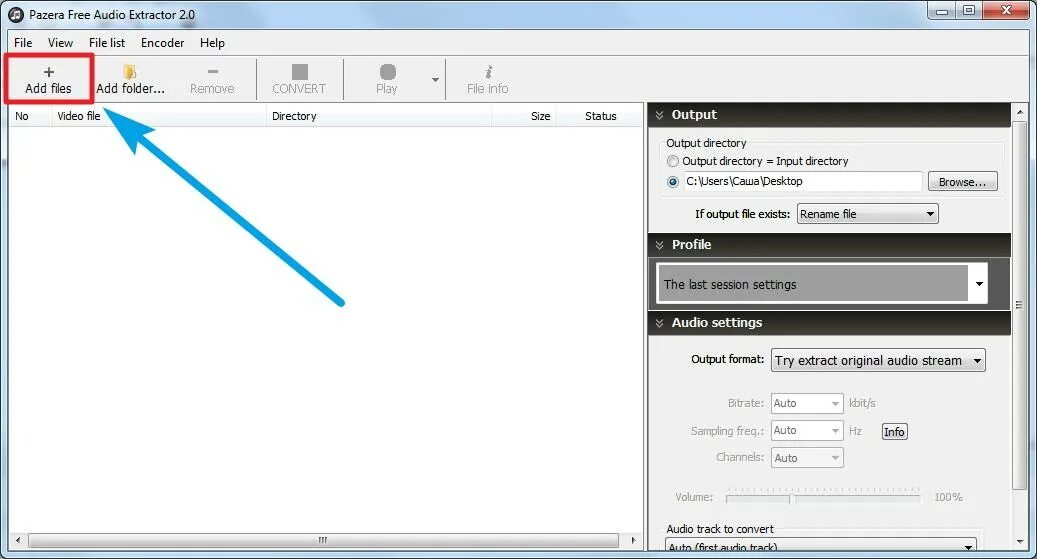Open the File list menu
Screen dimensions: 1037x559
[x=106, y=43]
